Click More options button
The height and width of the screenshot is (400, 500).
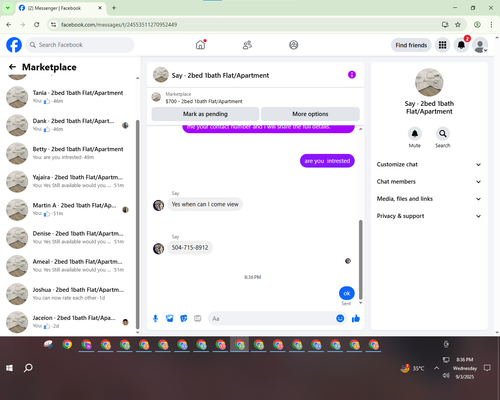pos(310,114)
